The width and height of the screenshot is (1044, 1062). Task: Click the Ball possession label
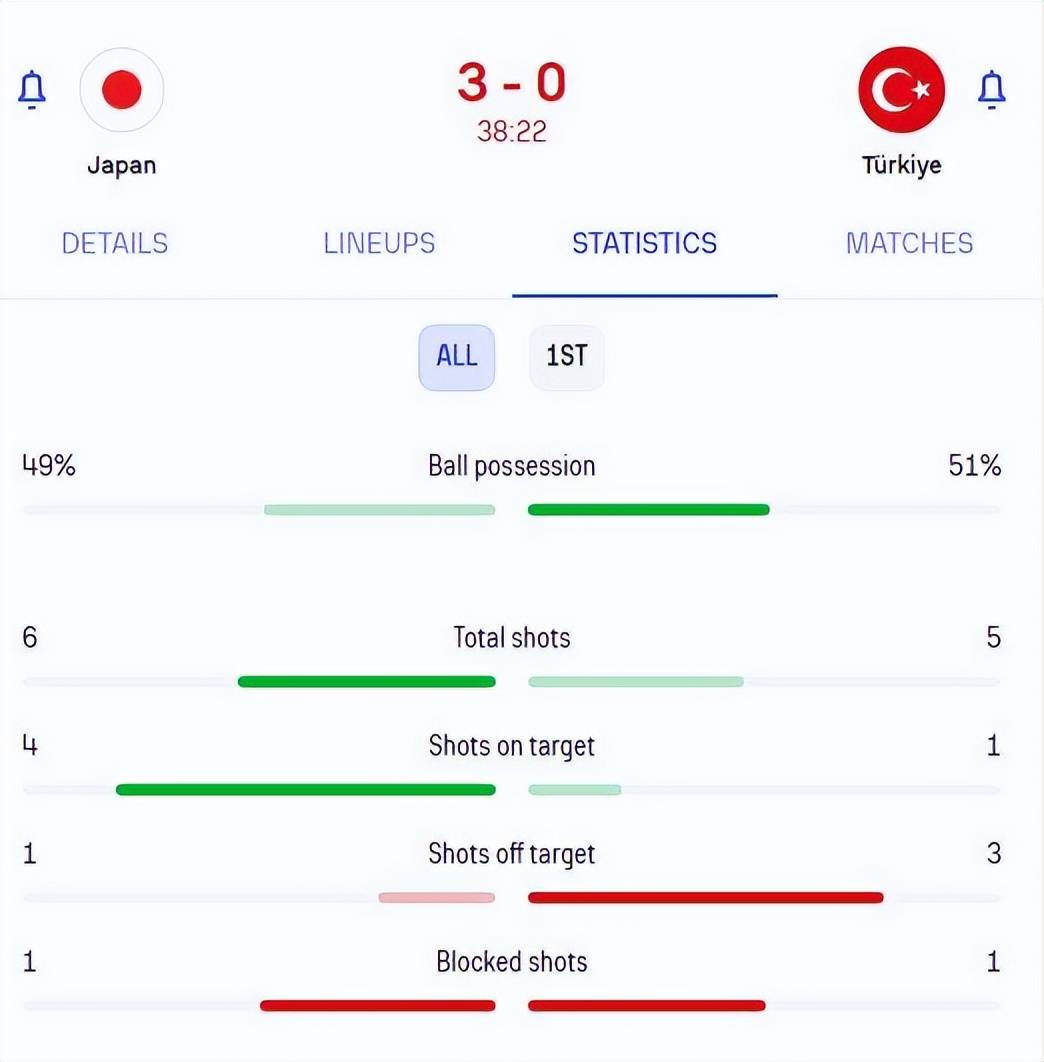(511, 466)
